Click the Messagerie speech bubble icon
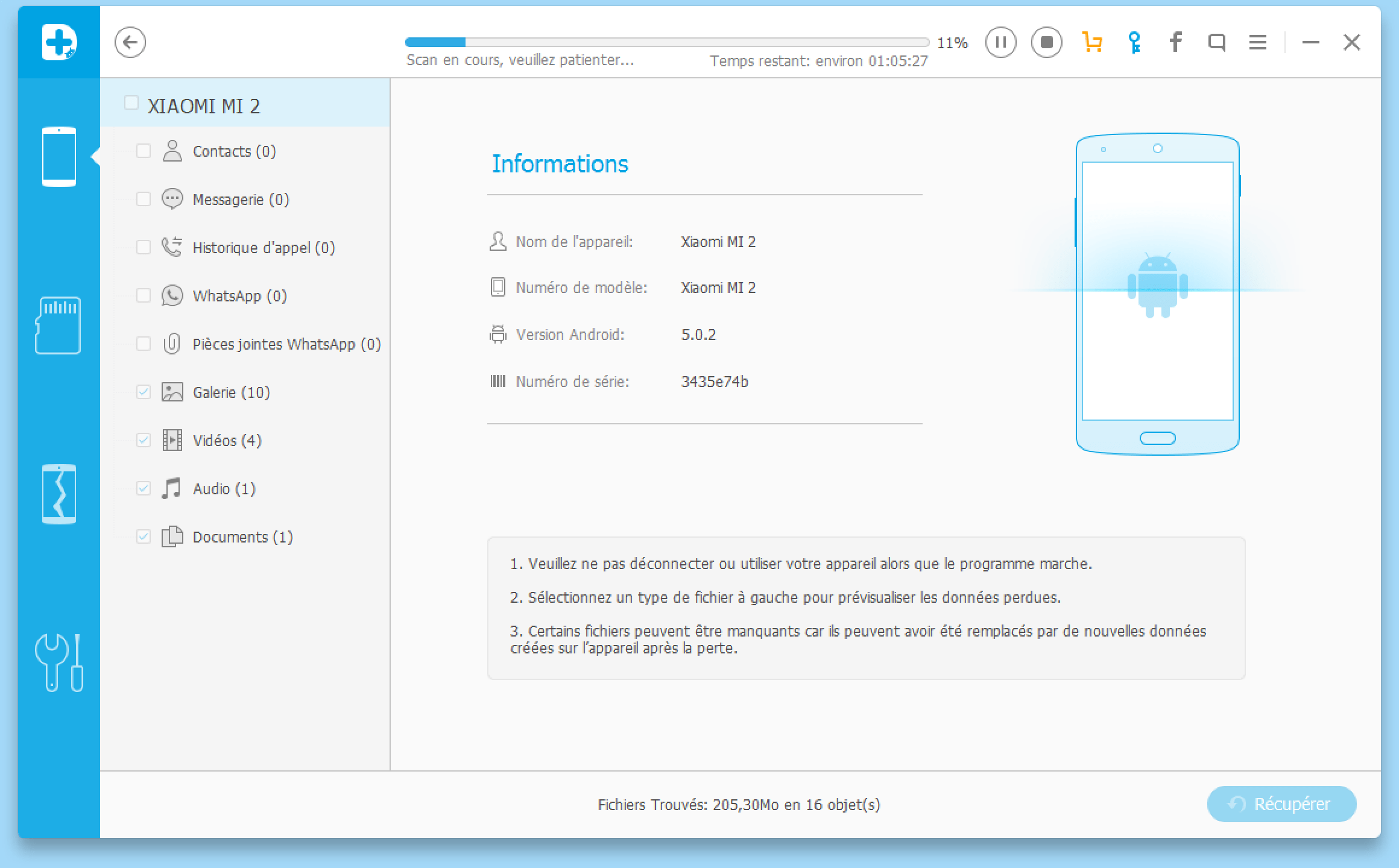1399x868 pixels. (172, 199)
